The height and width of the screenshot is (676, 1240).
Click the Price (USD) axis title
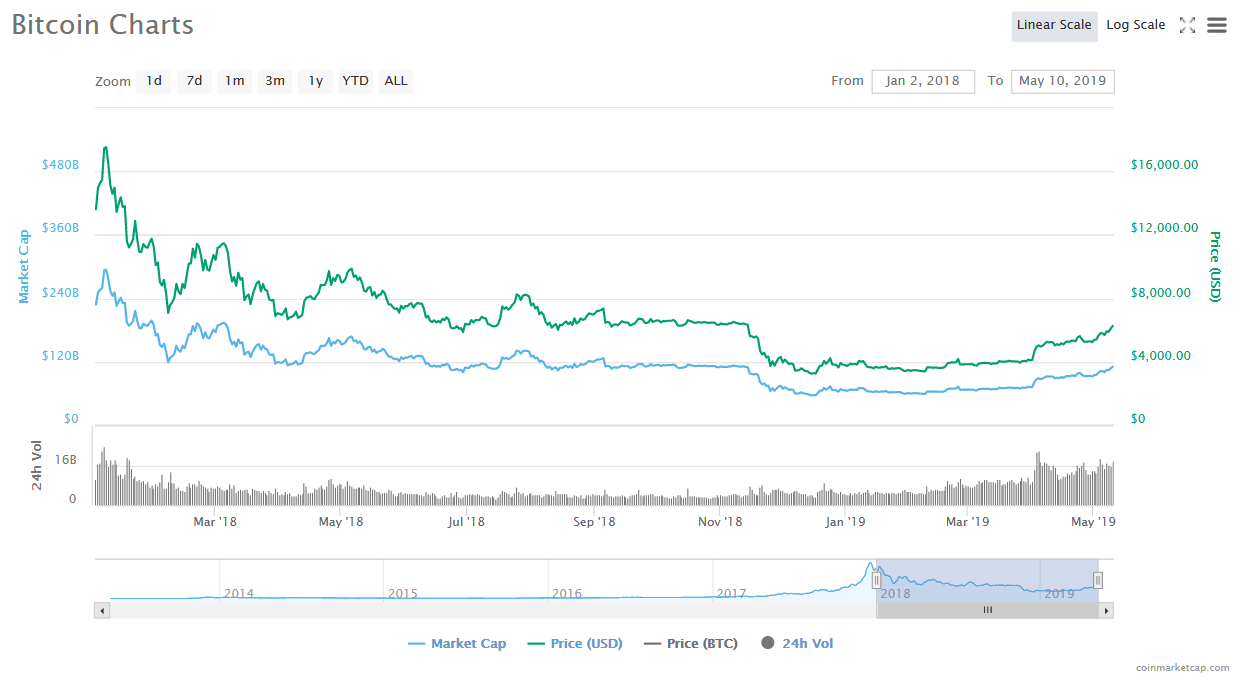1215,266
